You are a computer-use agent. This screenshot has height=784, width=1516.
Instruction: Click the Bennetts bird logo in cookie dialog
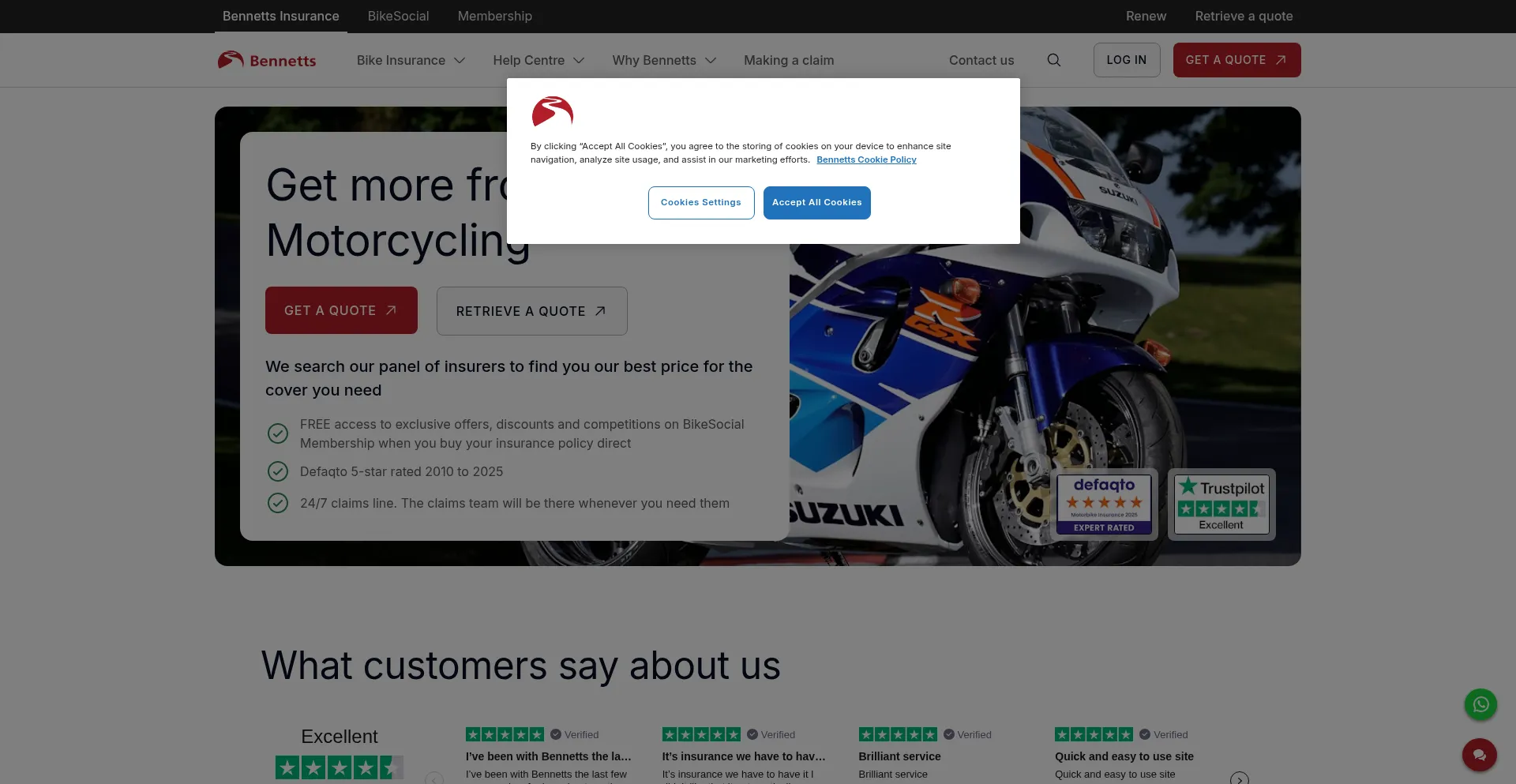coord(552,111)
